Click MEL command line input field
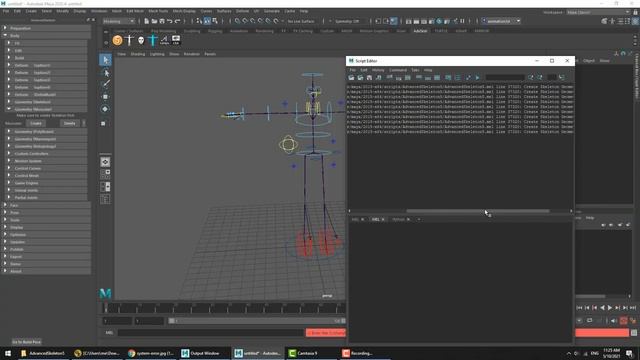640x360 pixels. coord(211,333)
